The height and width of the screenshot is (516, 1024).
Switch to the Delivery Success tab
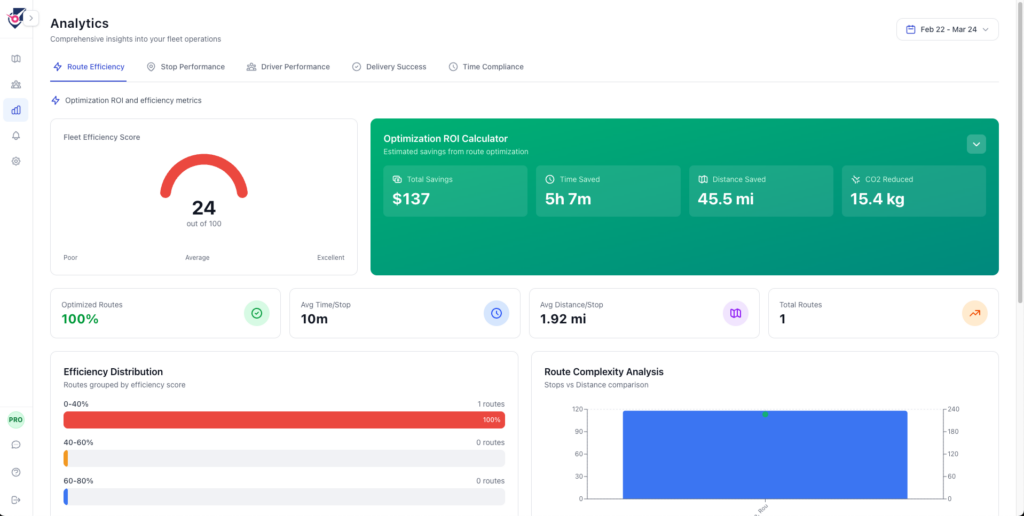(x=389, y=67)
